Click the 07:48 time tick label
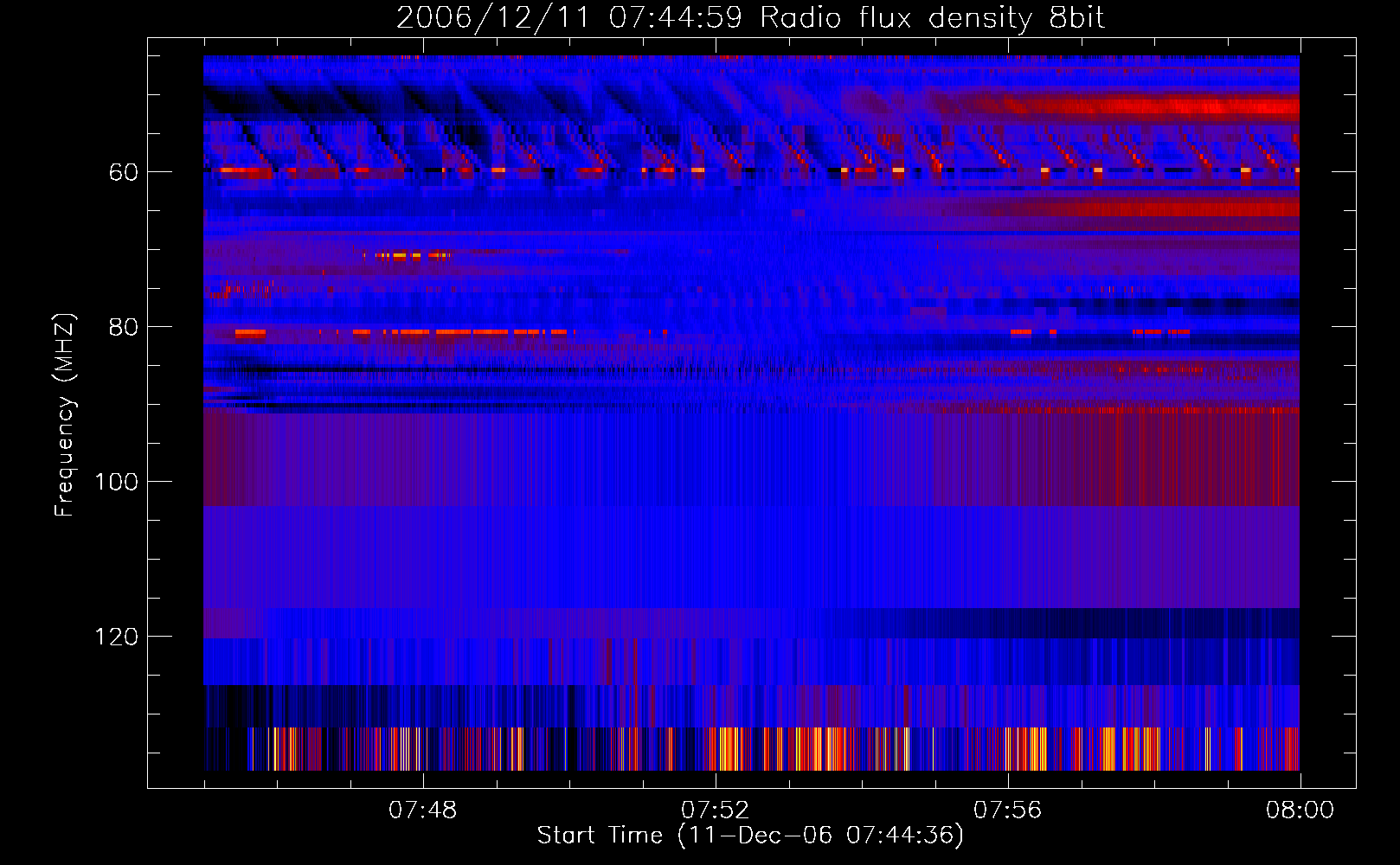Viewport: 1400px width, 865px height. pyautogui.click(x=423, y=811)
